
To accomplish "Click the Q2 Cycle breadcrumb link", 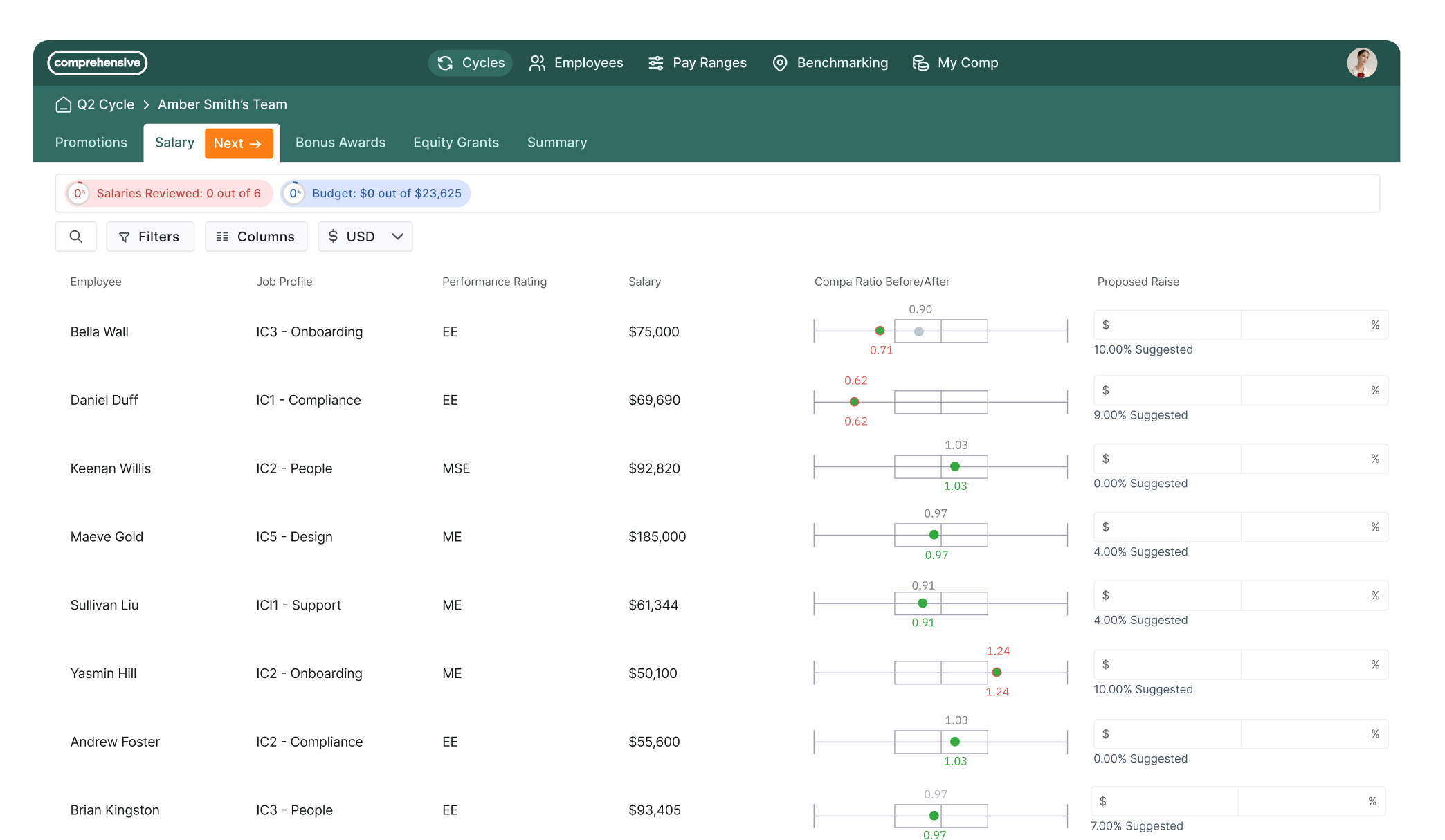I will (x=105, y=104).
